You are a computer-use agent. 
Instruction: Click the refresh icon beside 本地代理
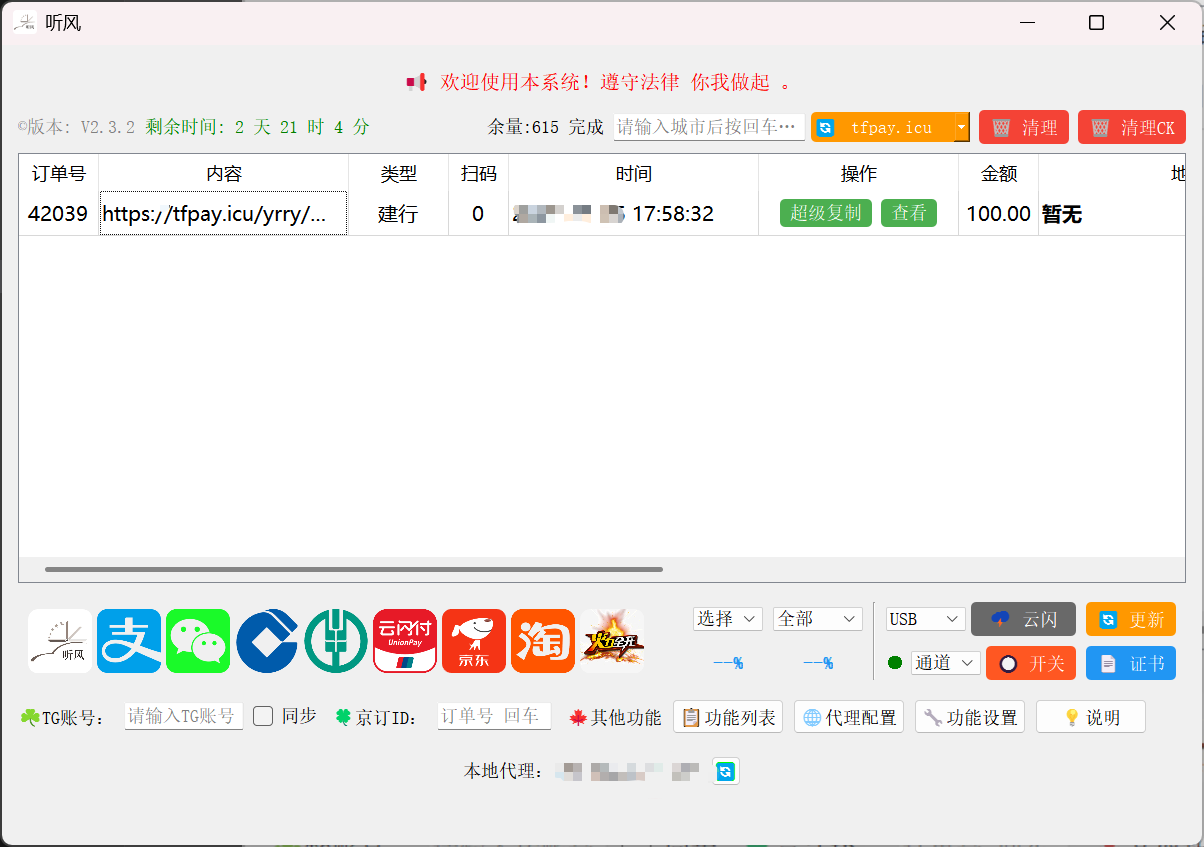point(726,771)
